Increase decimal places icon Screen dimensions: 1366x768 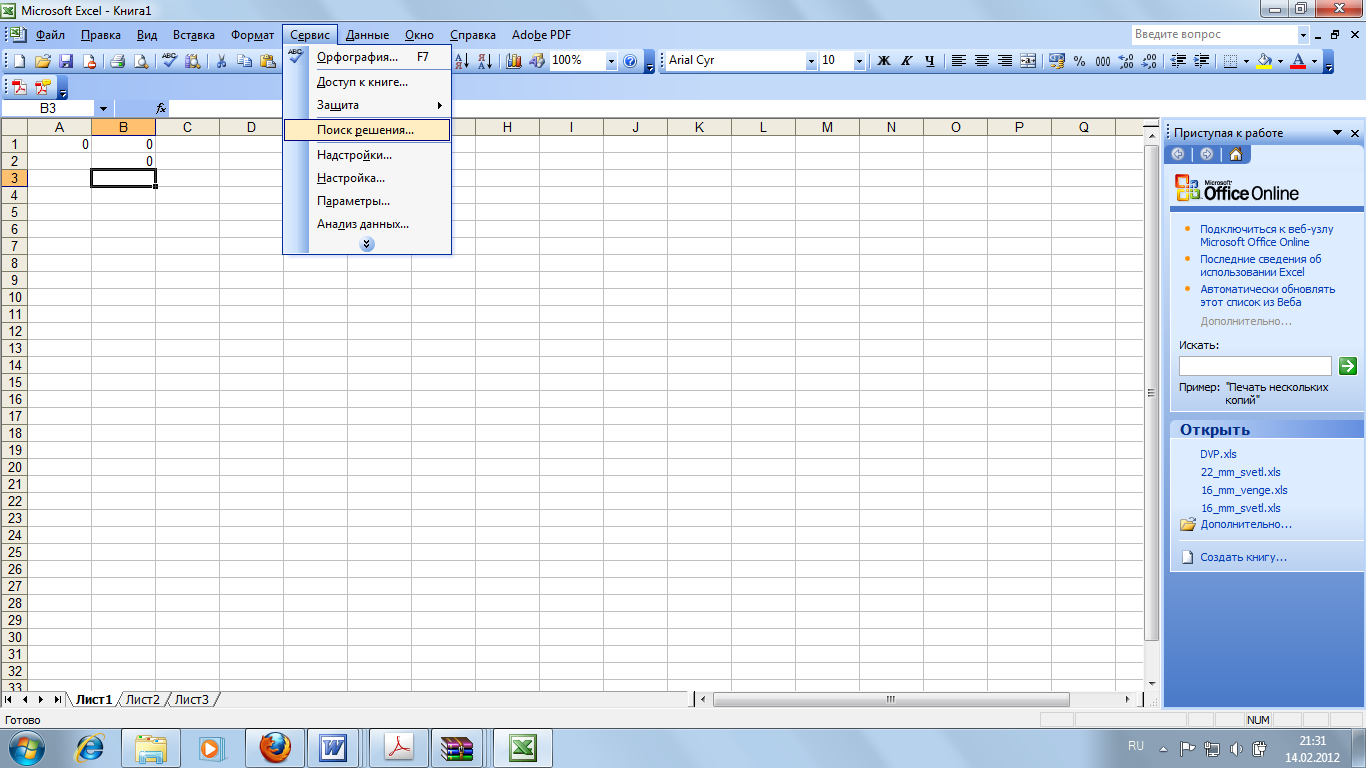1126,61
